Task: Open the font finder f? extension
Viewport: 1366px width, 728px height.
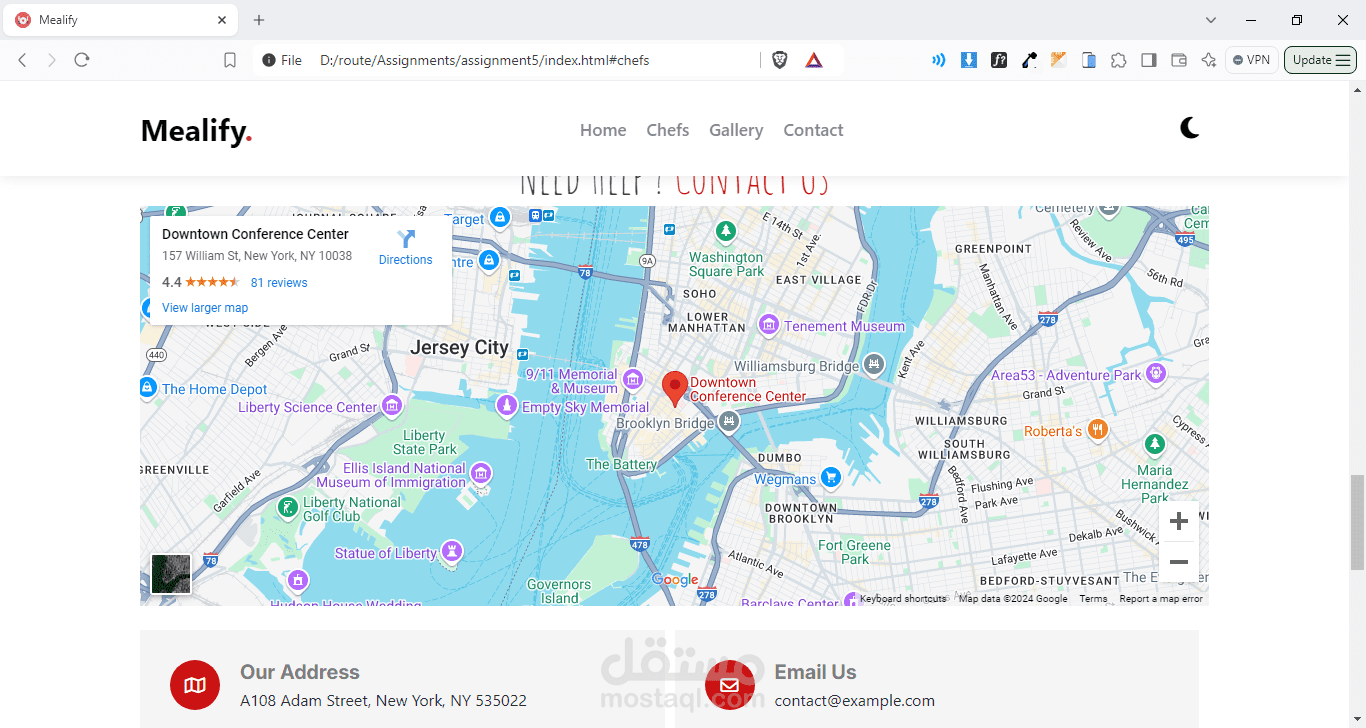Action: 998,60
